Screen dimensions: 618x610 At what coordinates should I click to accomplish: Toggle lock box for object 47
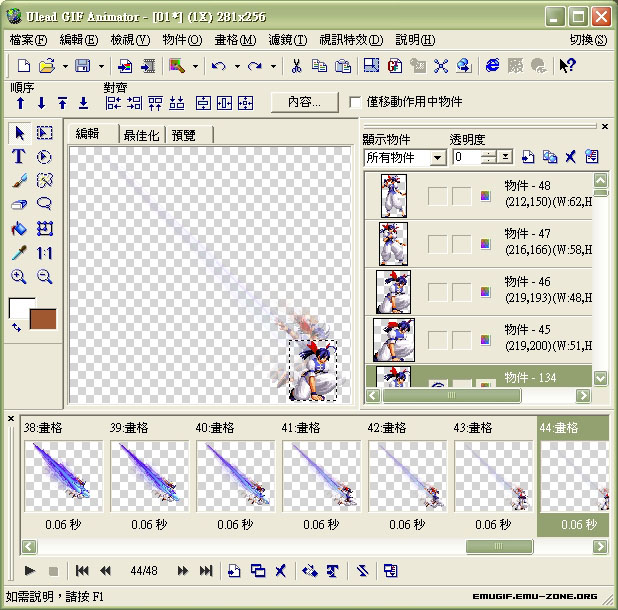462,244
